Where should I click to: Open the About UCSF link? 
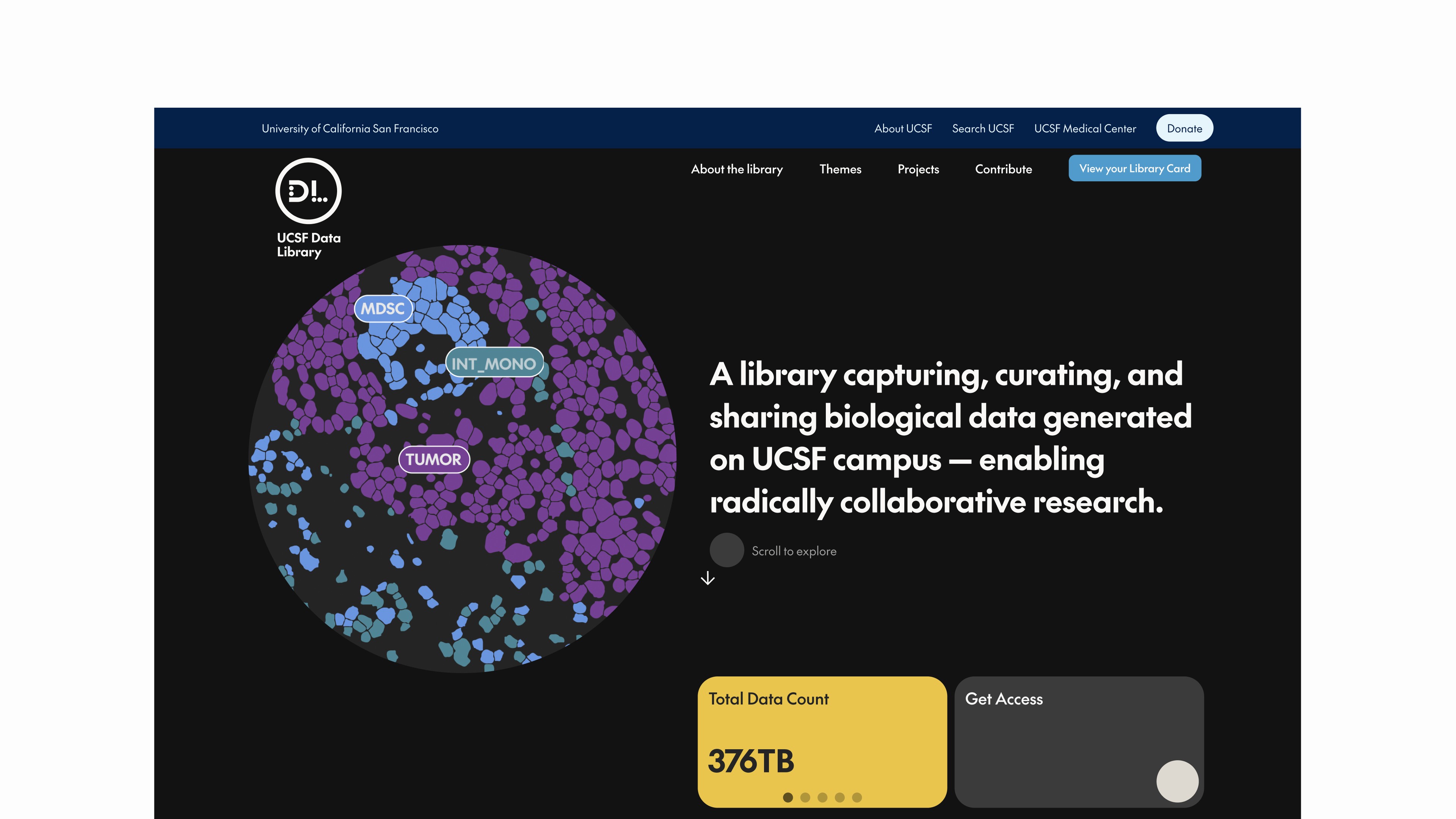903,128
